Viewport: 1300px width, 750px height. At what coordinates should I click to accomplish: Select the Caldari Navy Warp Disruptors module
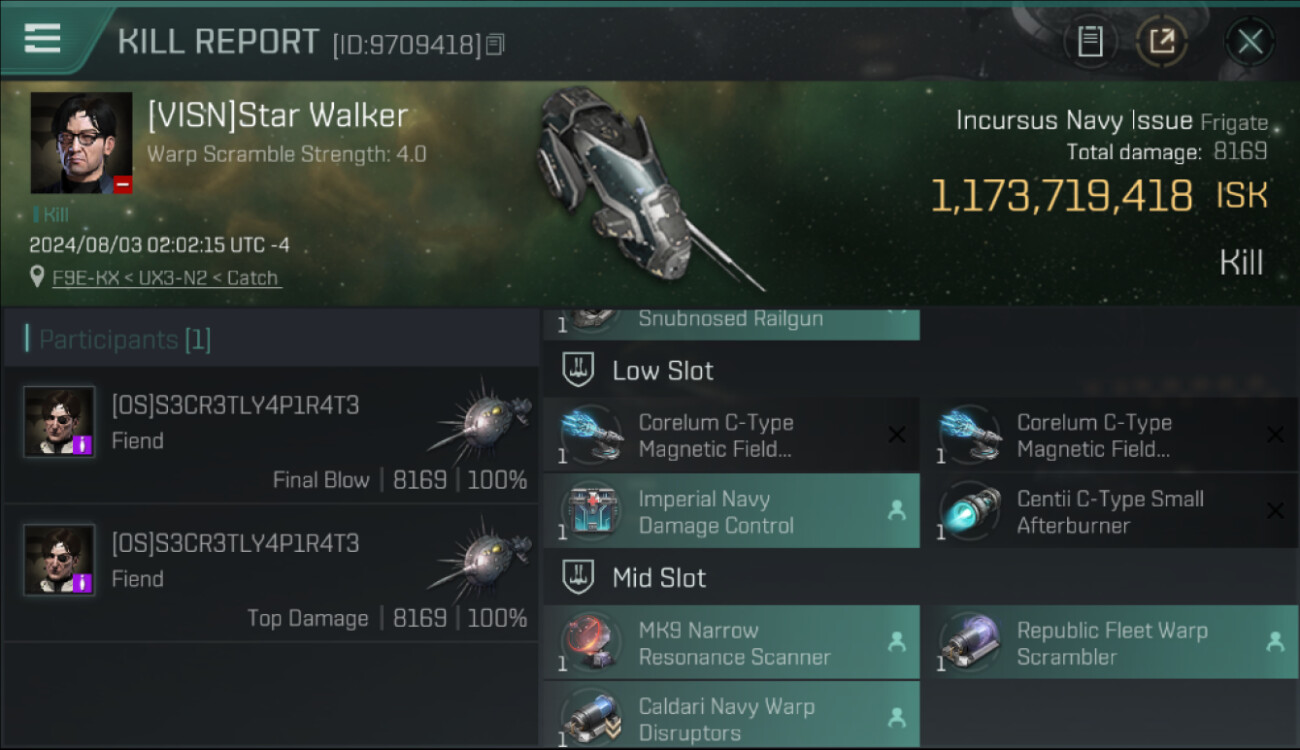[731, 715]
